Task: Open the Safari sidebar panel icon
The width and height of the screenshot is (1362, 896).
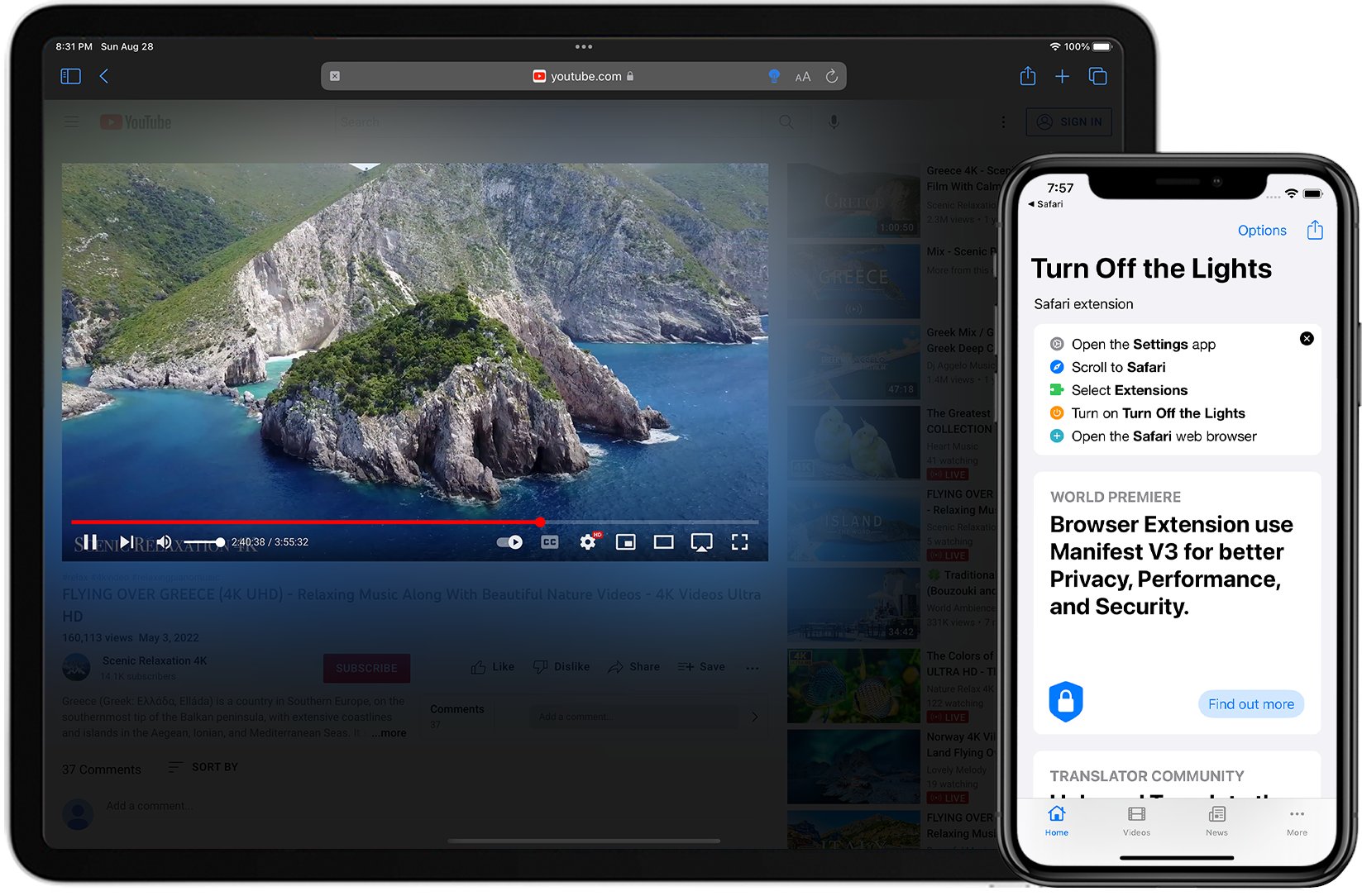Action: (71, 76)
